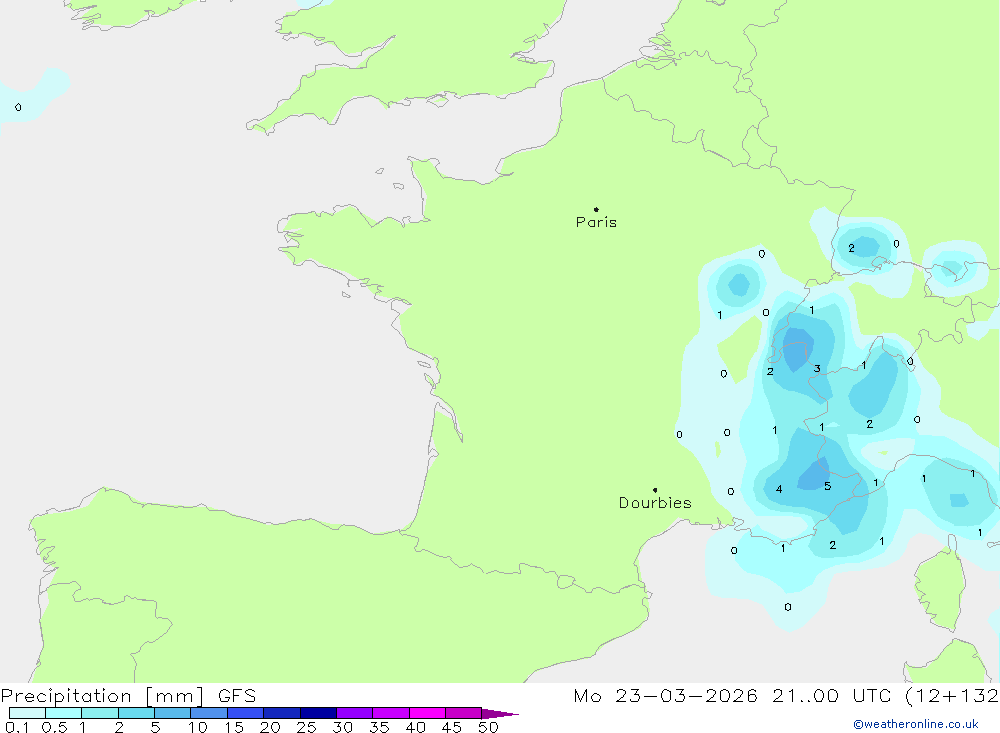Click the Paris city label

(596, 222)
